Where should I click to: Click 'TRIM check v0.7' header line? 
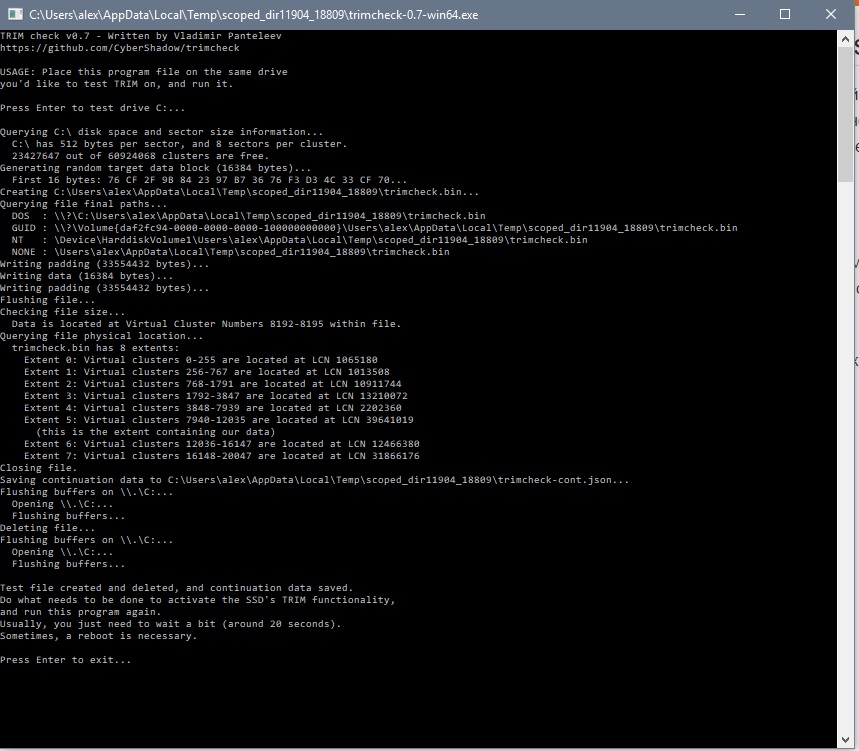coord(141,36)
